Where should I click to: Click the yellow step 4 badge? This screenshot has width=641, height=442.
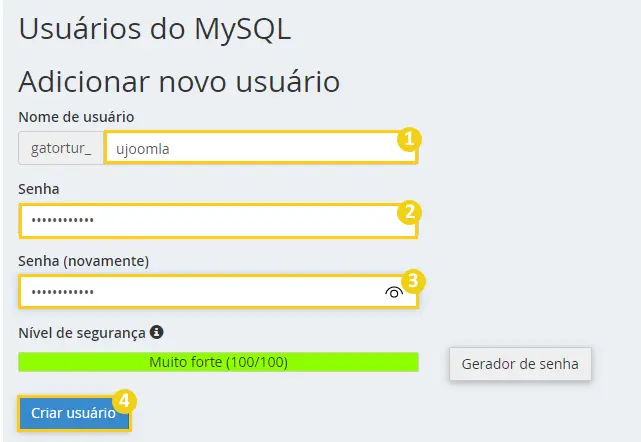124,401
